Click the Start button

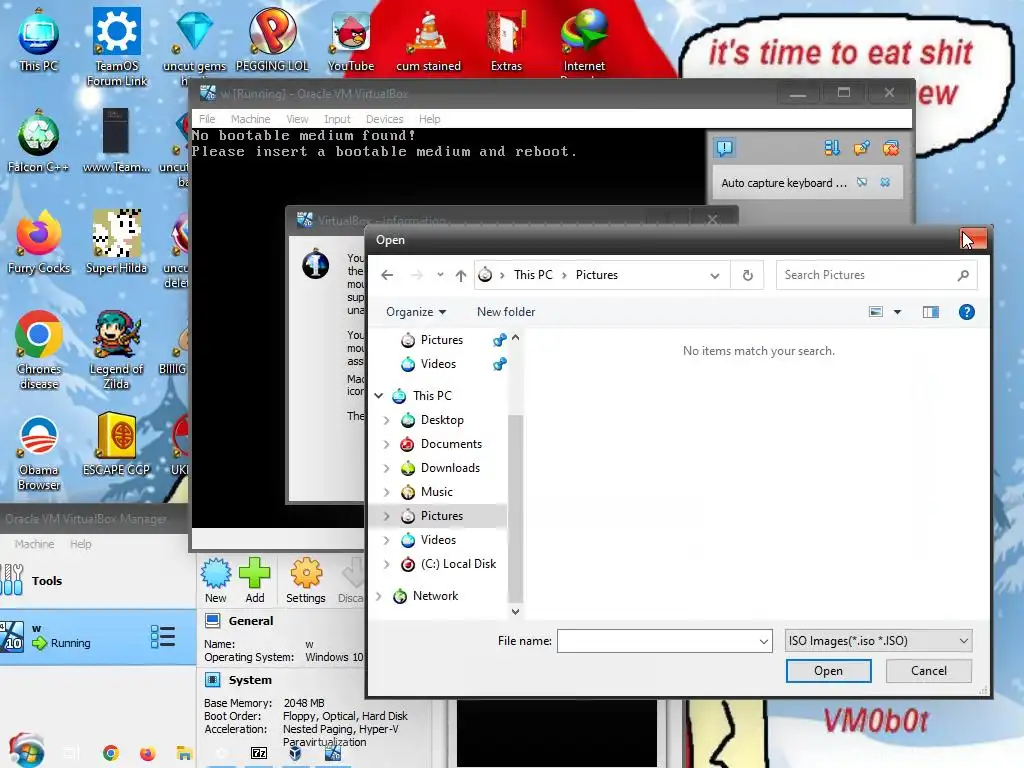(x=26, y=751)
